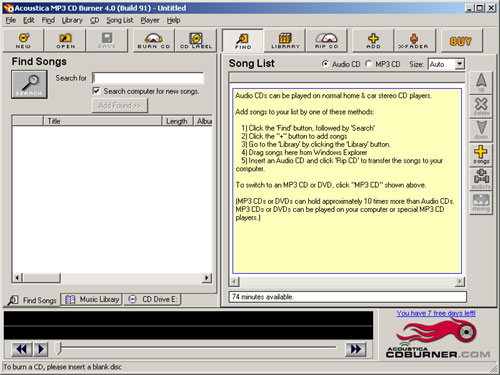Click the Acoustica CDBurner.com logo
The height and width of the screenshot is (375, 500).
point(438,339)
